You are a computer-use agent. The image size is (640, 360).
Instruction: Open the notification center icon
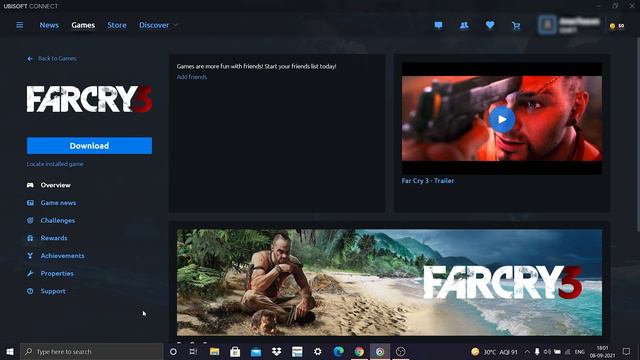click(x=627, y=351)
